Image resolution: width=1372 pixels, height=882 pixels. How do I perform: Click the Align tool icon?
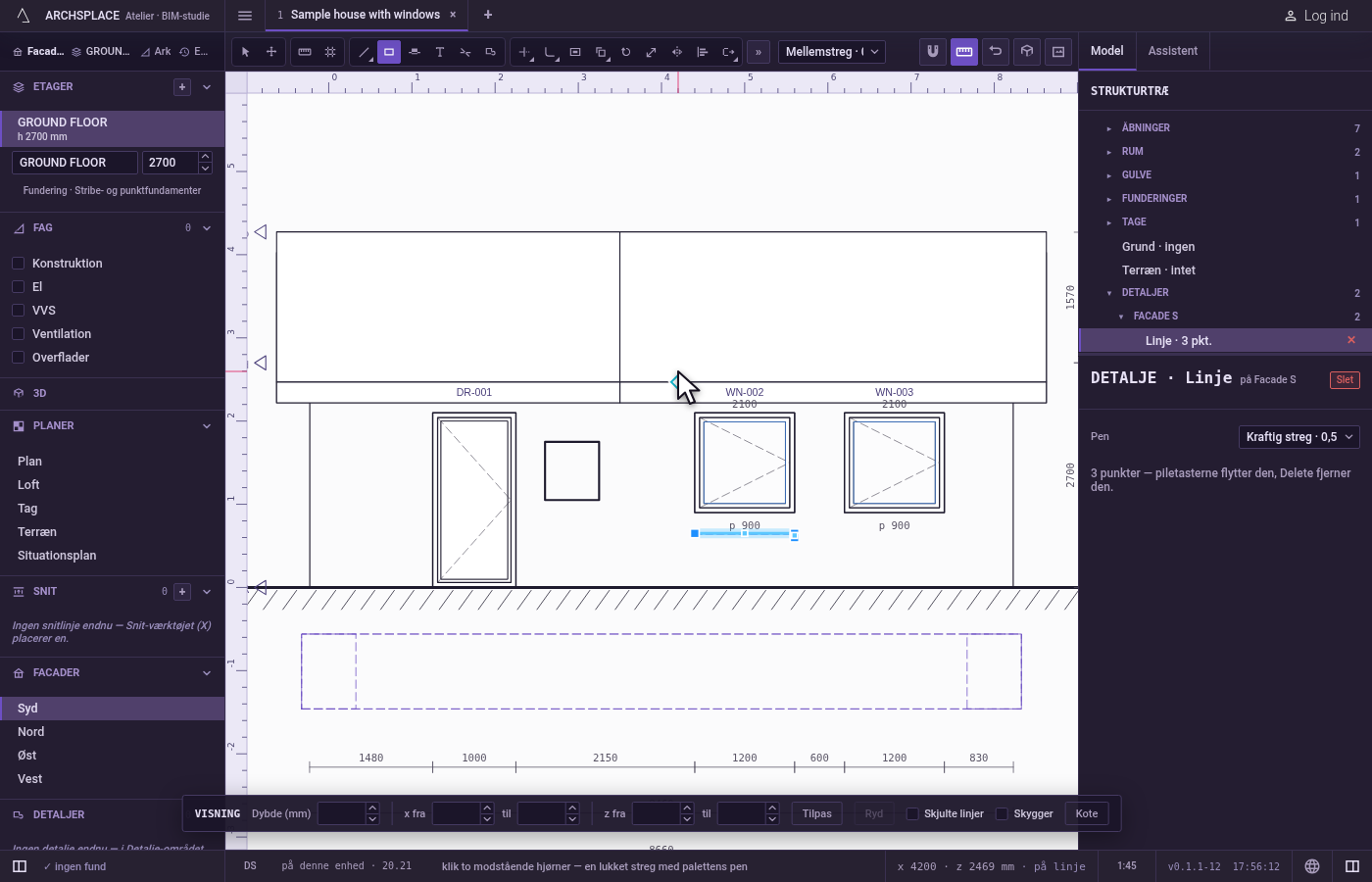click(703, 52)
